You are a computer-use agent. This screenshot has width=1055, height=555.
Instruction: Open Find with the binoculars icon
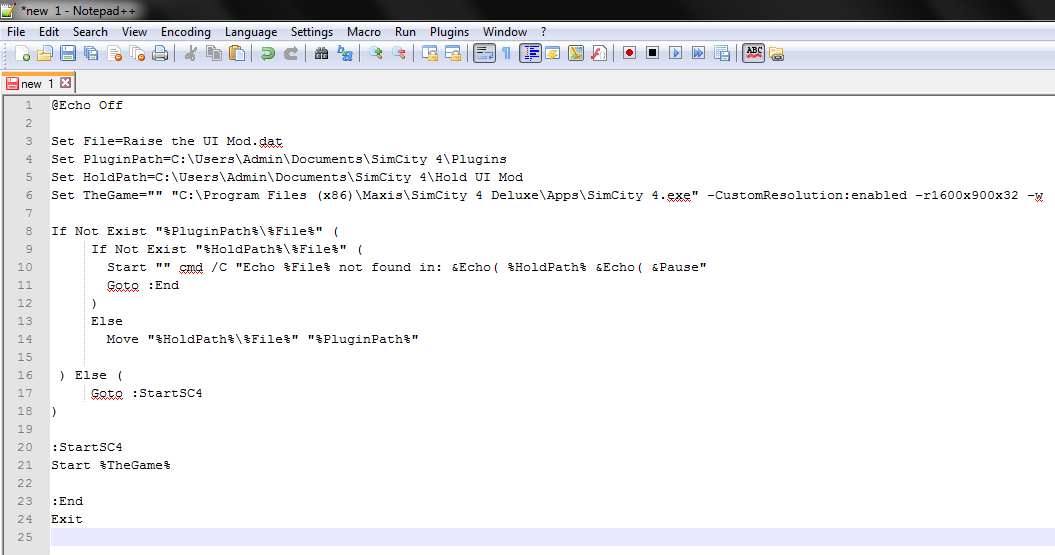(x=322, y=53)
